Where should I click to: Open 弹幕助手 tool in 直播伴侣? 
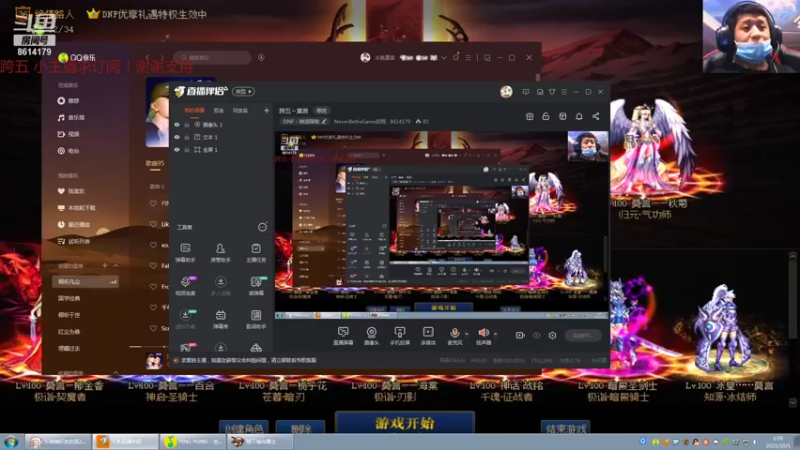point(185,252)
